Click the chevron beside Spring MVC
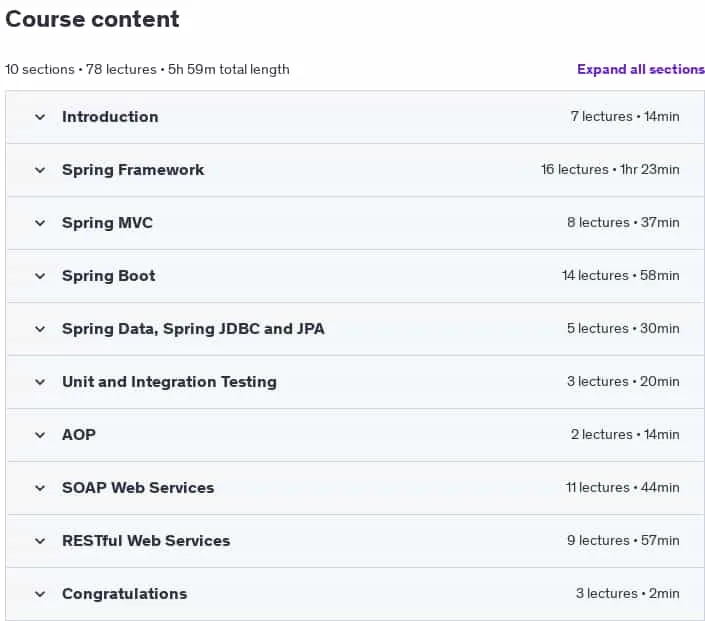 tap(40, 223)
